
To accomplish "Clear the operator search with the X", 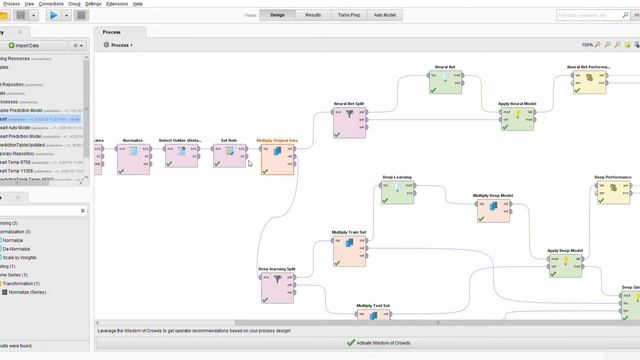I will click(83, 211).
